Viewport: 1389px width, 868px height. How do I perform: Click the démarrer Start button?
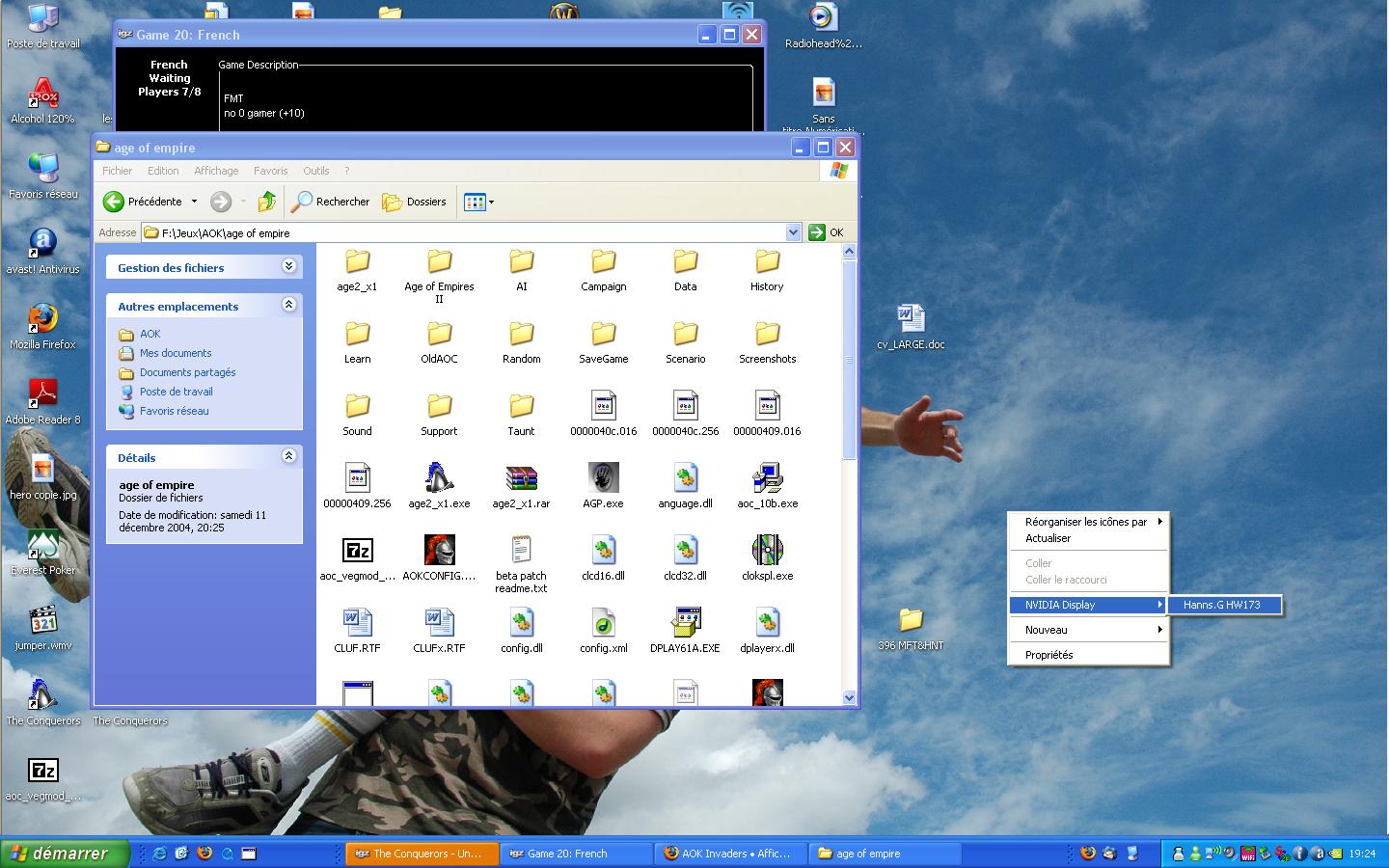(65, 854)
